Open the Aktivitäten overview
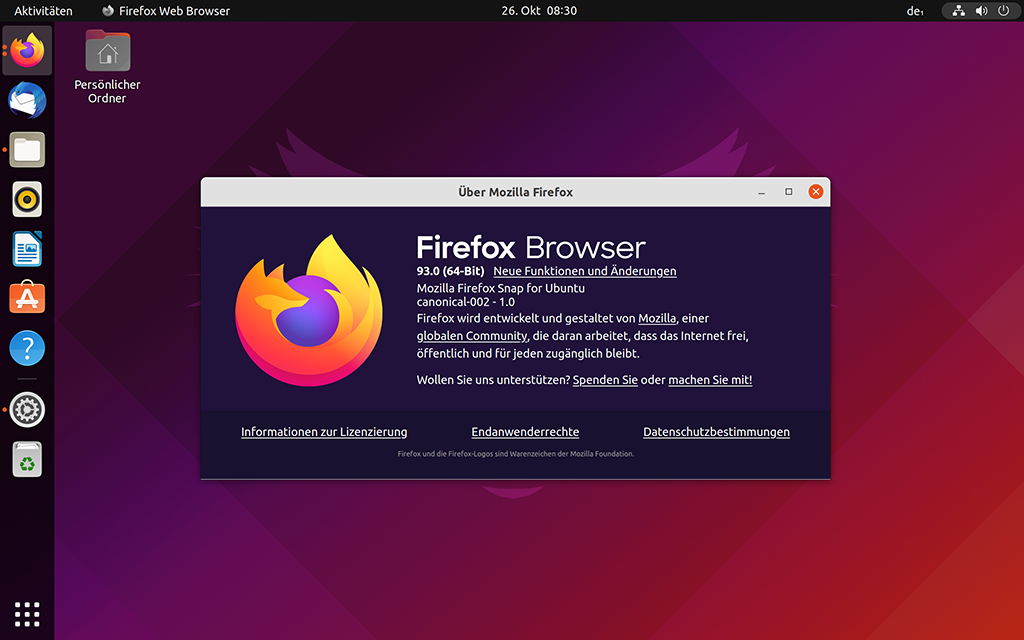 pyautogui.click(x=43, y=10)
